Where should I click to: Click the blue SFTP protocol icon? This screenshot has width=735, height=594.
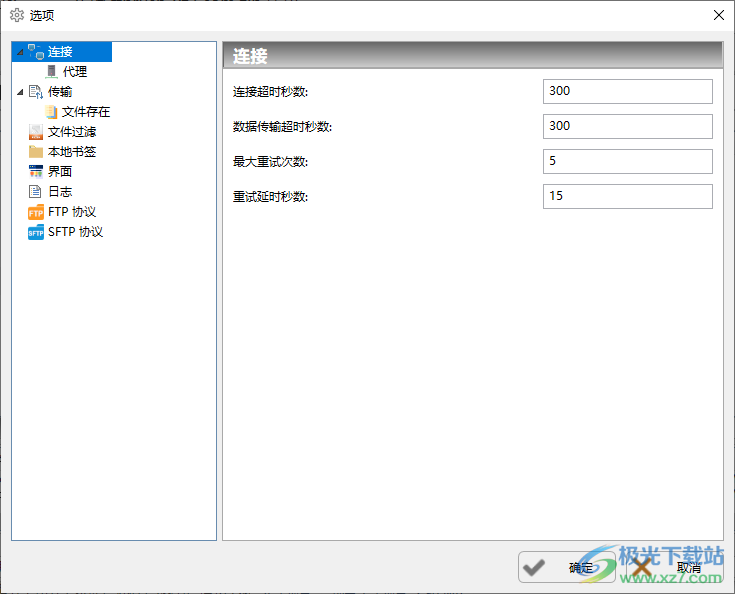[x=36, y=232]
